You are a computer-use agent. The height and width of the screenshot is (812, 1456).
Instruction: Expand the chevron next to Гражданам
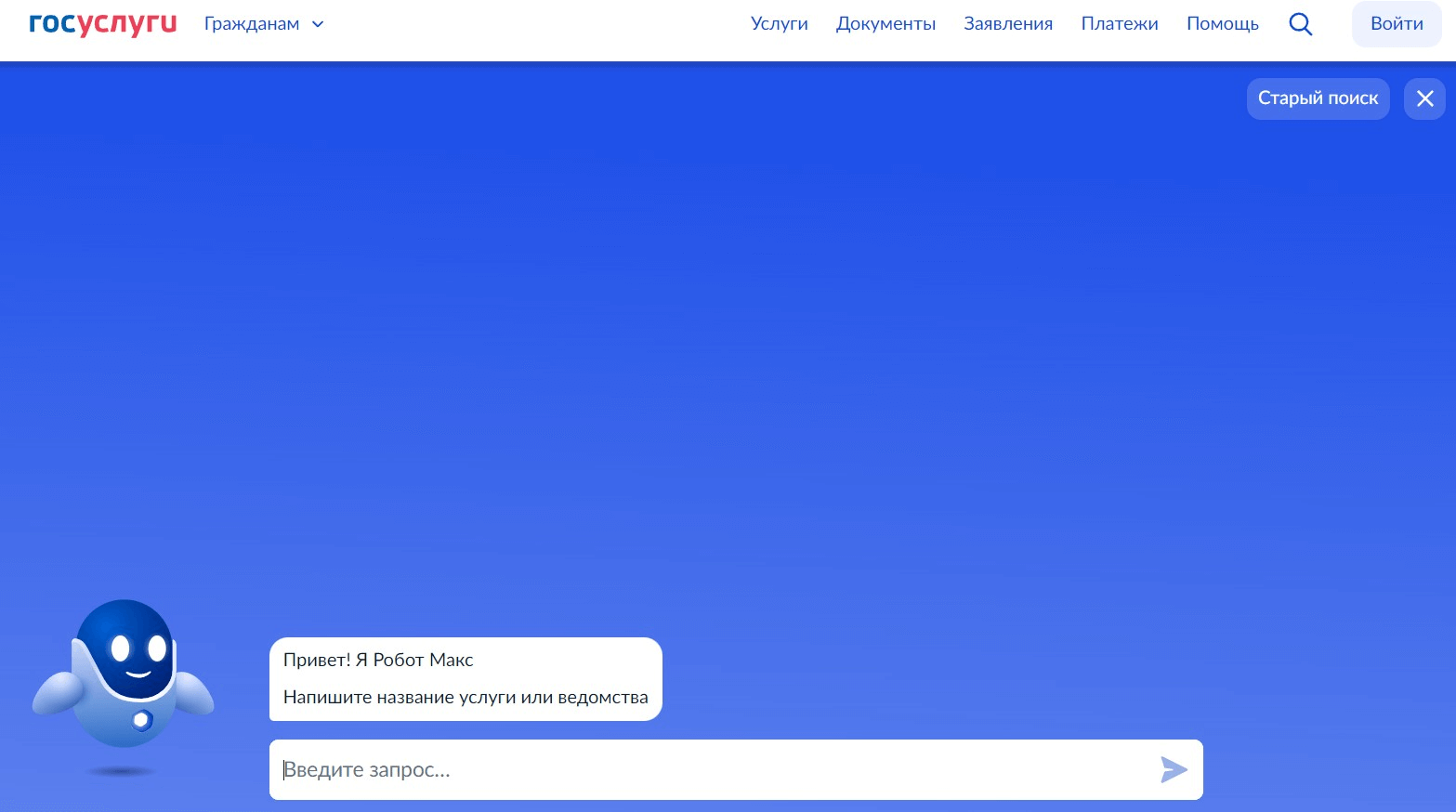click(318, 24)
